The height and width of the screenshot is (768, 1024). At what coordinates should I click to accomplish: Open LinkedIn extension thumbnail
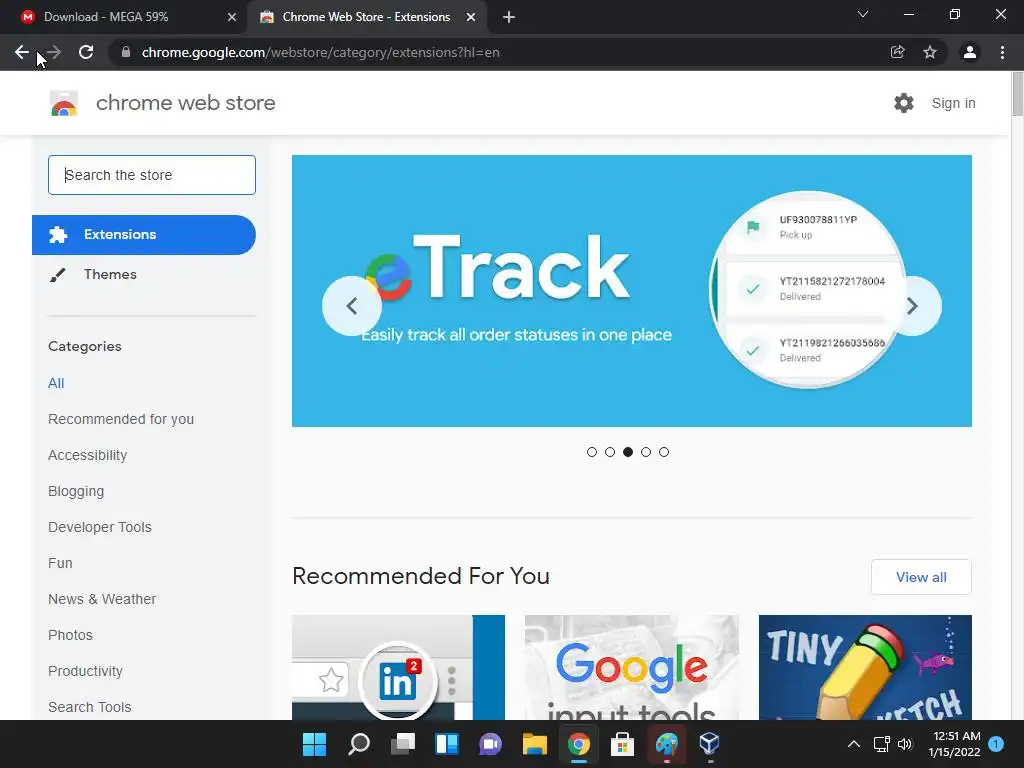pyautogui.click(x=398, y=667)
